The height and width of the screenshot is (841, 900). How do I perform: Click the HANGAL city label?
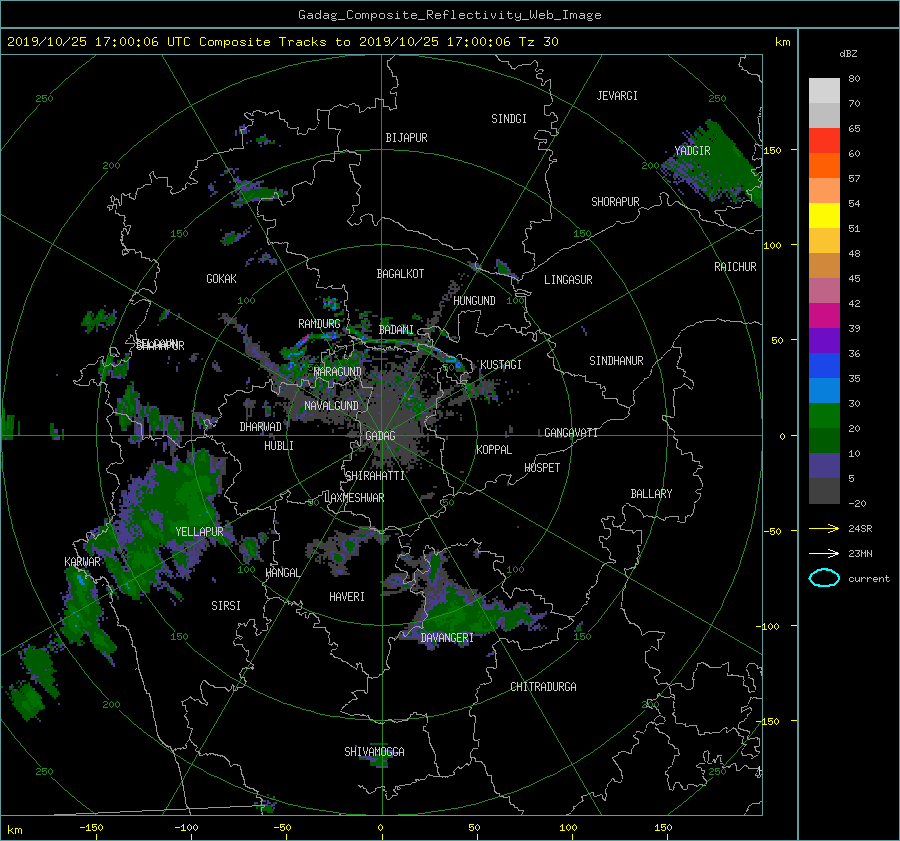click(x=282, y=573)
